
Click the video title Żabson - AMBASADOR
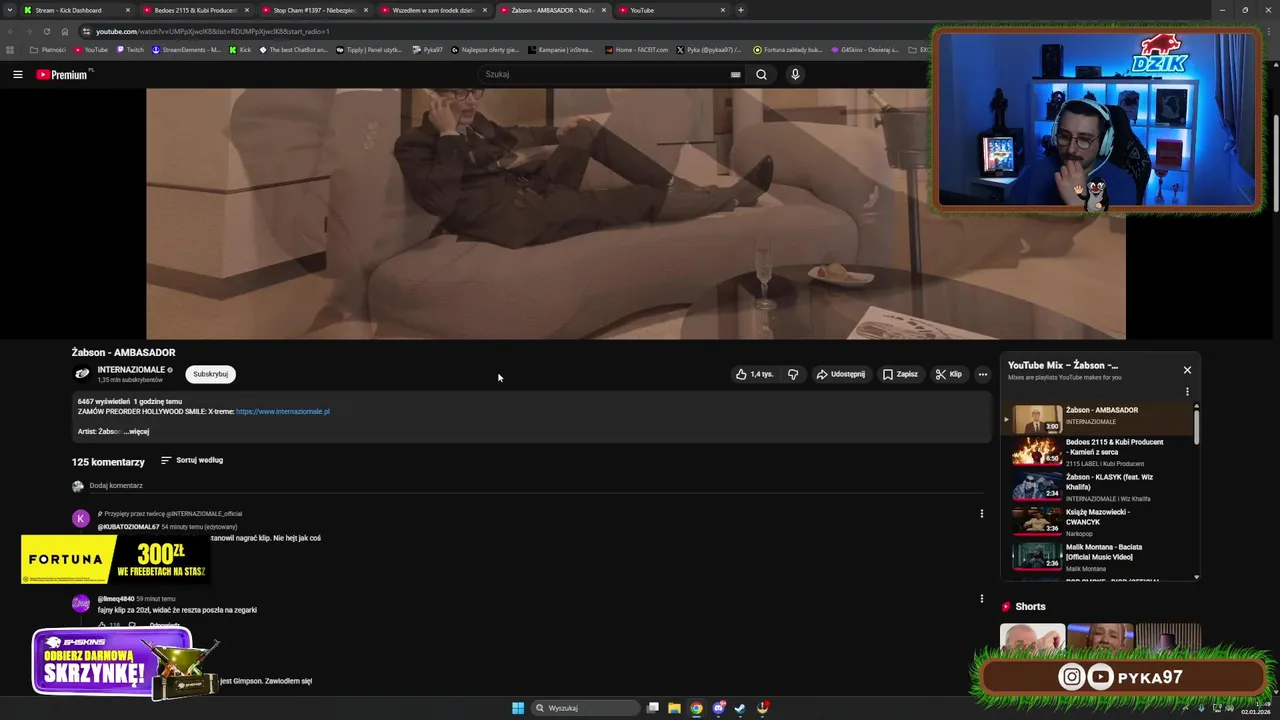click(x=123, y=352)
